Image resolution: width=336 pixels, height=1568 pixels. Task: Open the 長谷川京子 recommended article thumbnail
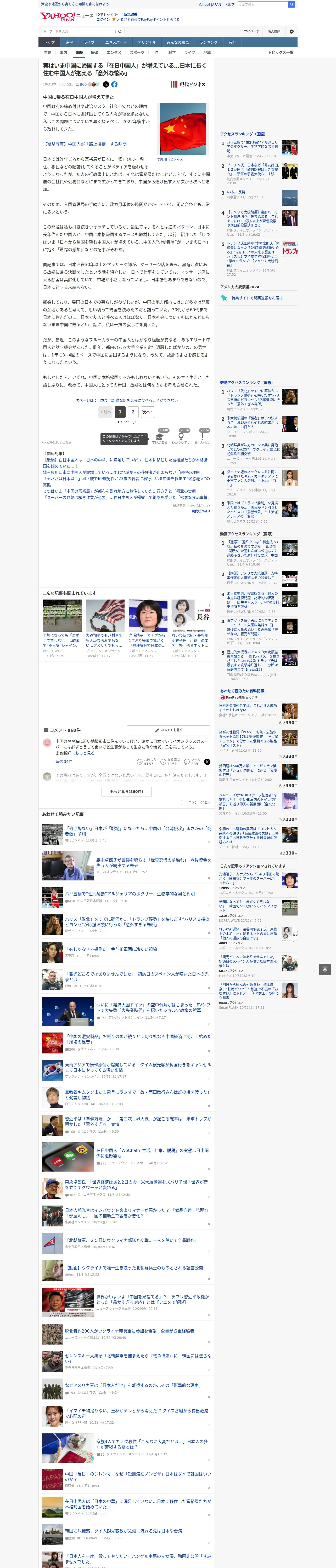click(x=191, y=615)
